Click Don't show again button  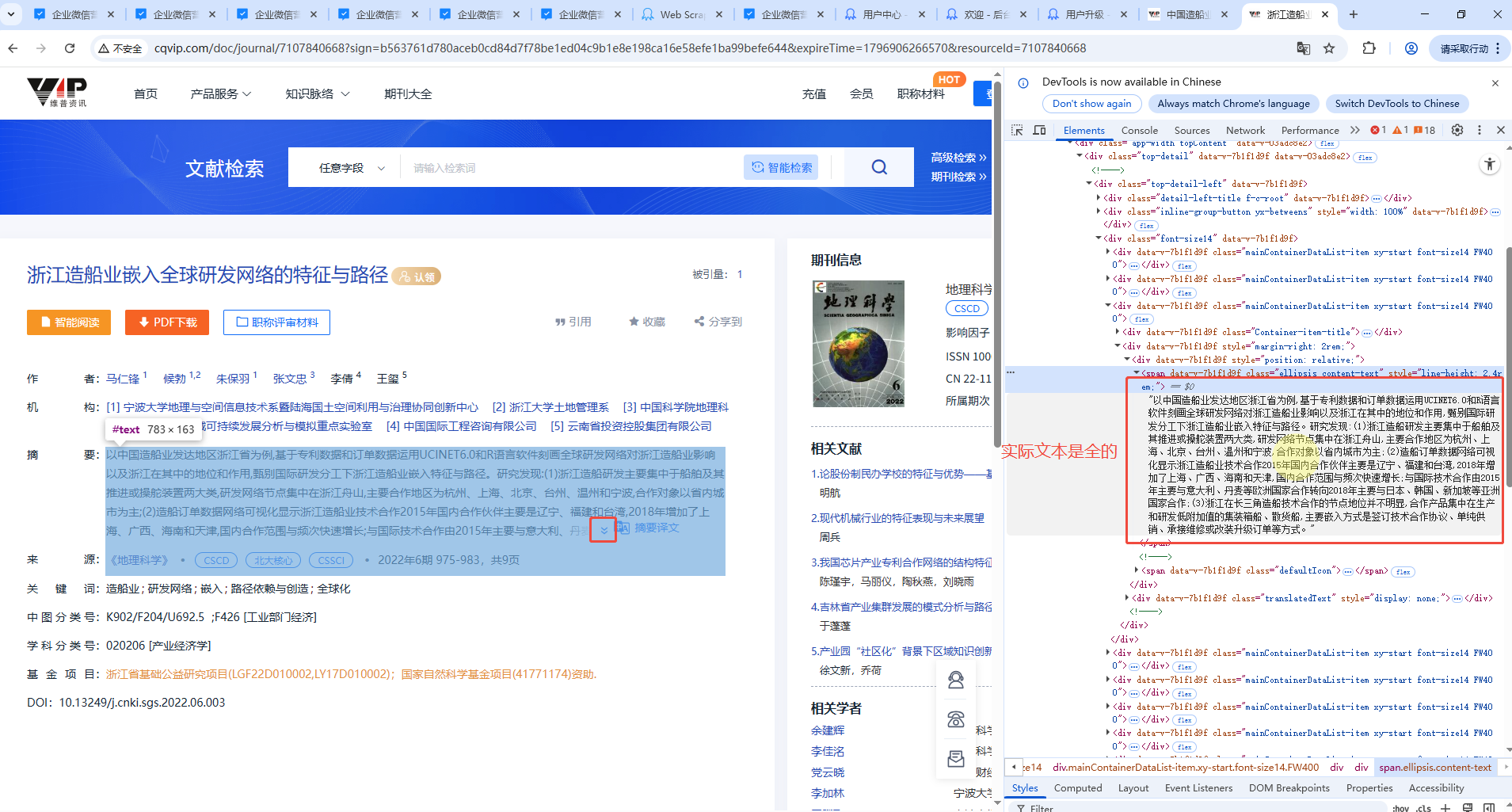pos(1091,104)
